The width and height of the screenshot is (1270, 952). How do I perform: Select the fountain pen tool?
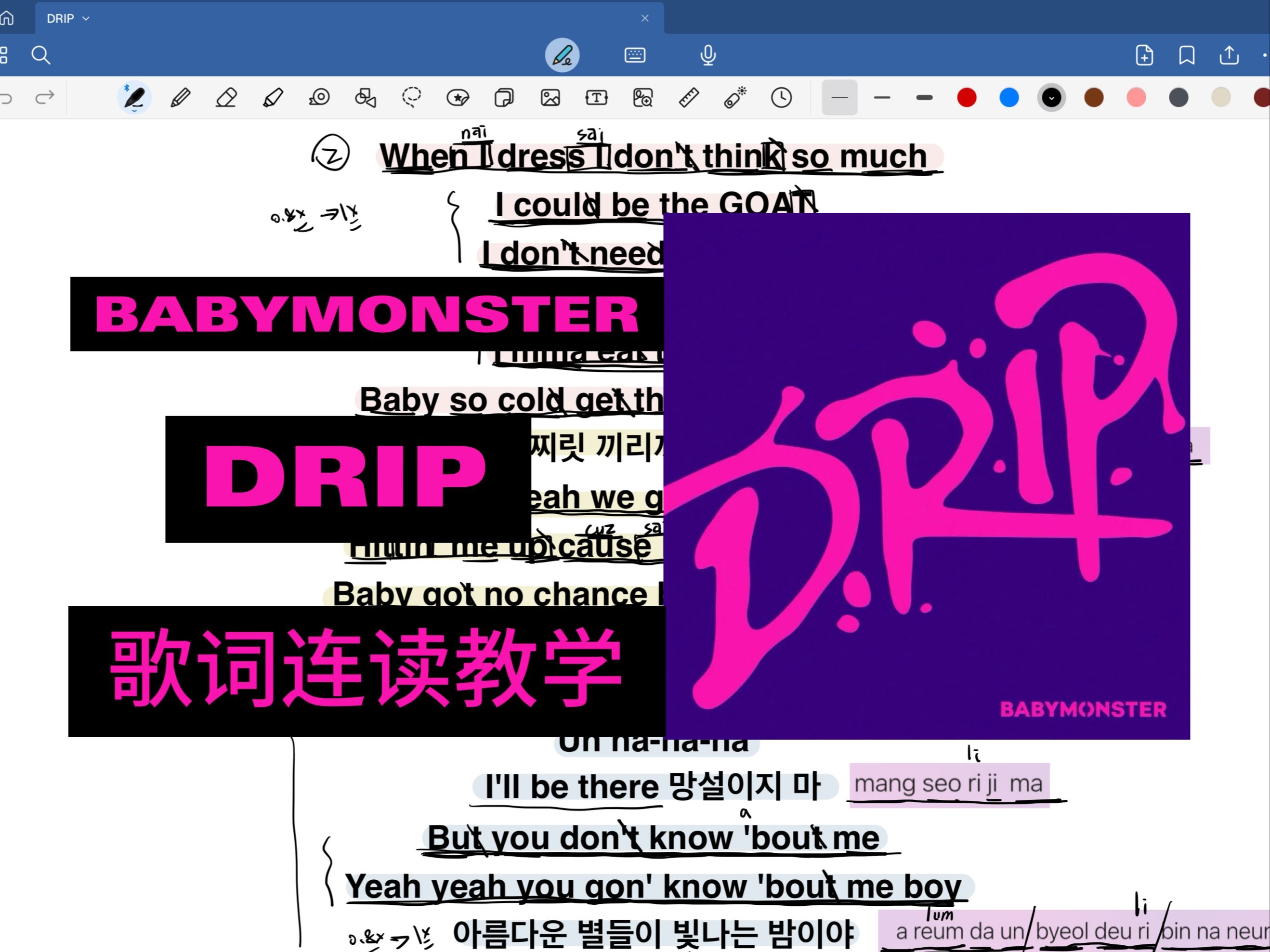pyautogui.click(x=134, y=97)
